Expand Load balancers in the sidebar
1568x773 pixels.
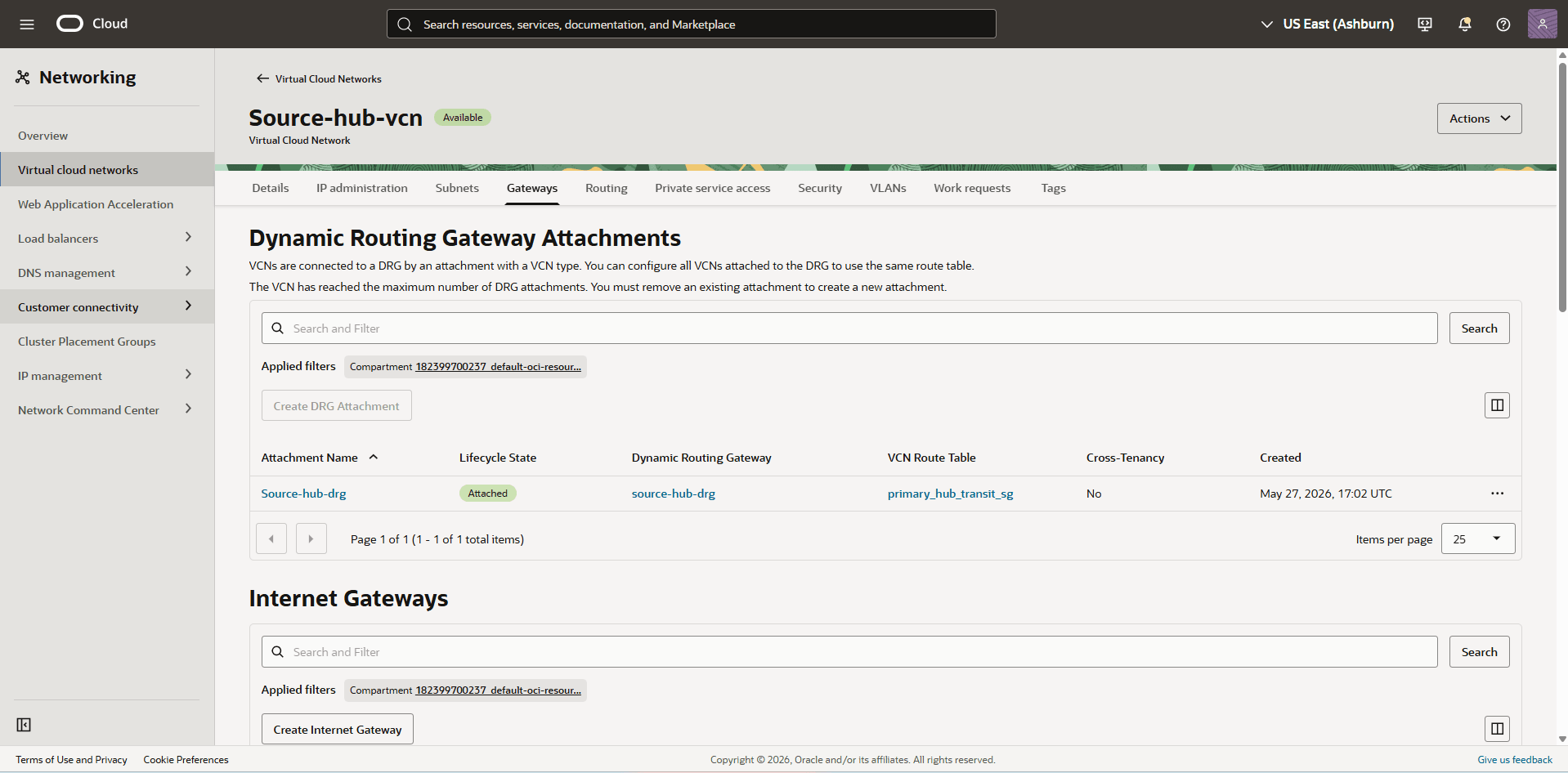click(x=188, y=237)
